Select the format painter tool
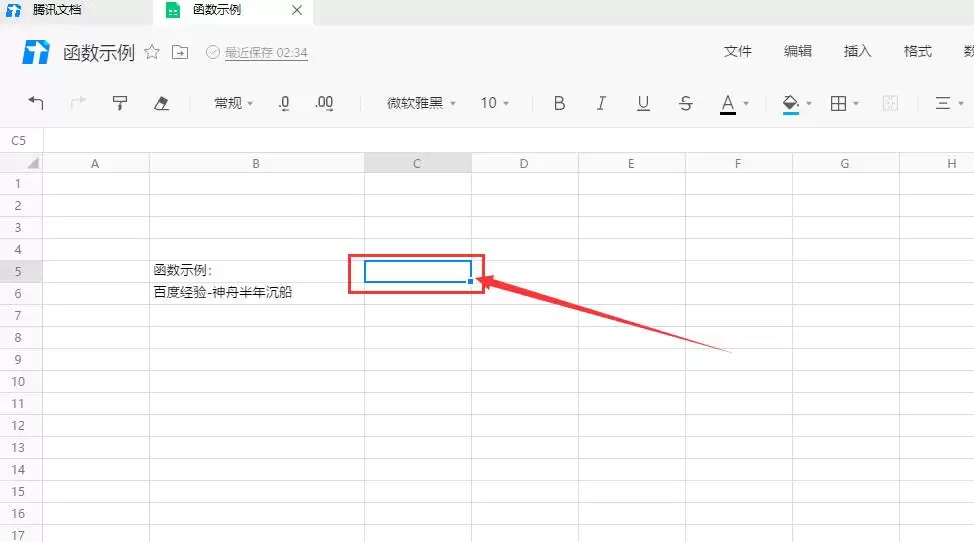This screenshot has height=542, width=974. [119, 103]
